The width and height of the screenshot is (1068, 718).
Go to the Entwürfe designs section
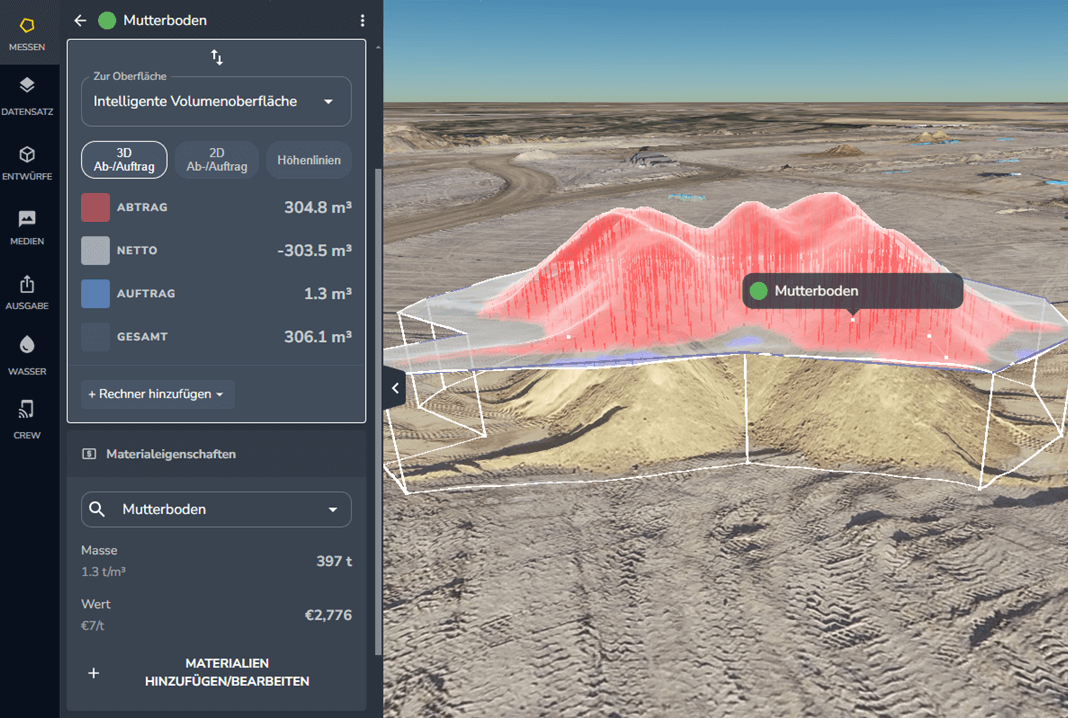pyautogui.click(x=27, y=162)
